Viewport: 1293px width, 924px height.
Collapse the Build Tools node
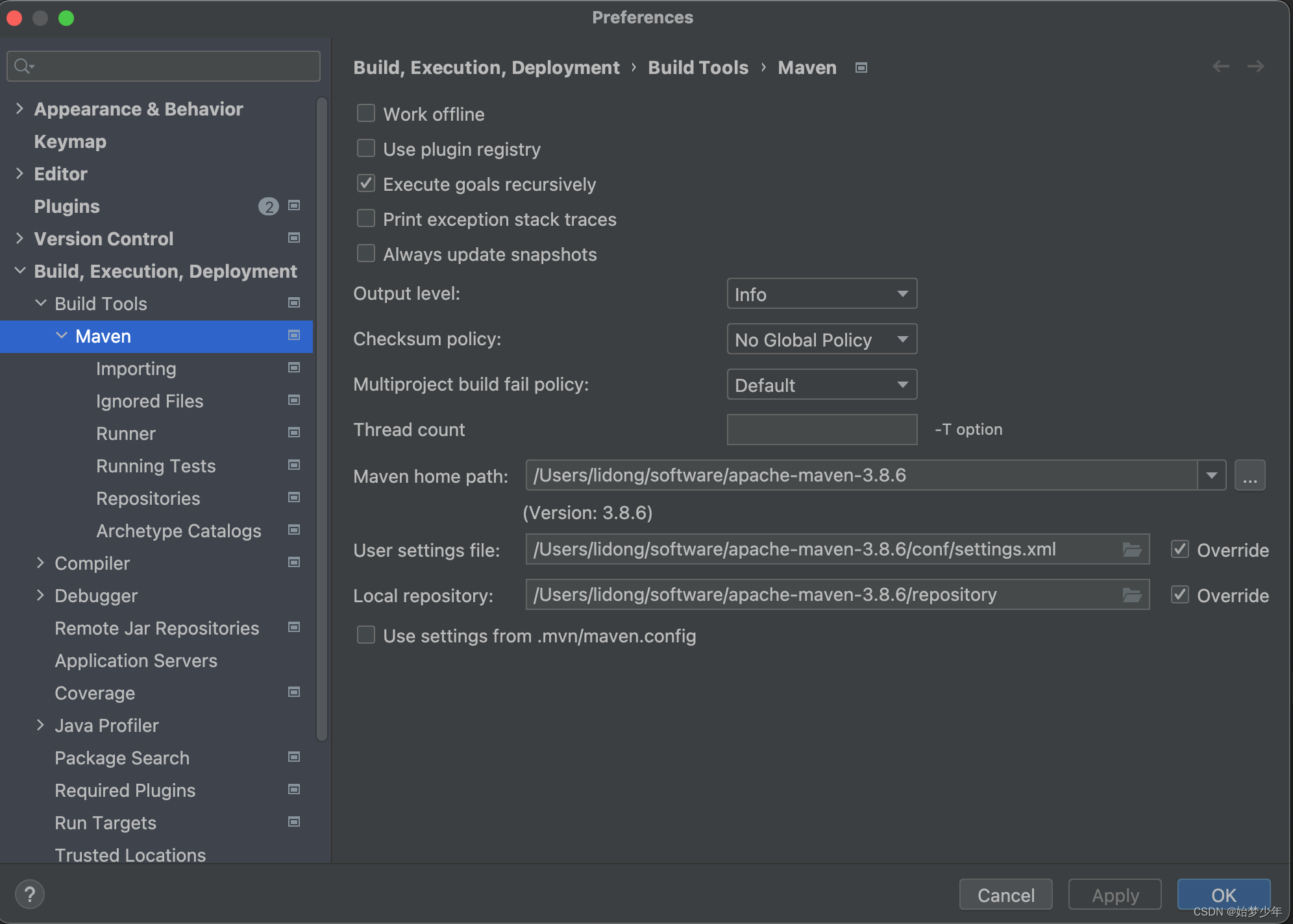pos(40,303)
